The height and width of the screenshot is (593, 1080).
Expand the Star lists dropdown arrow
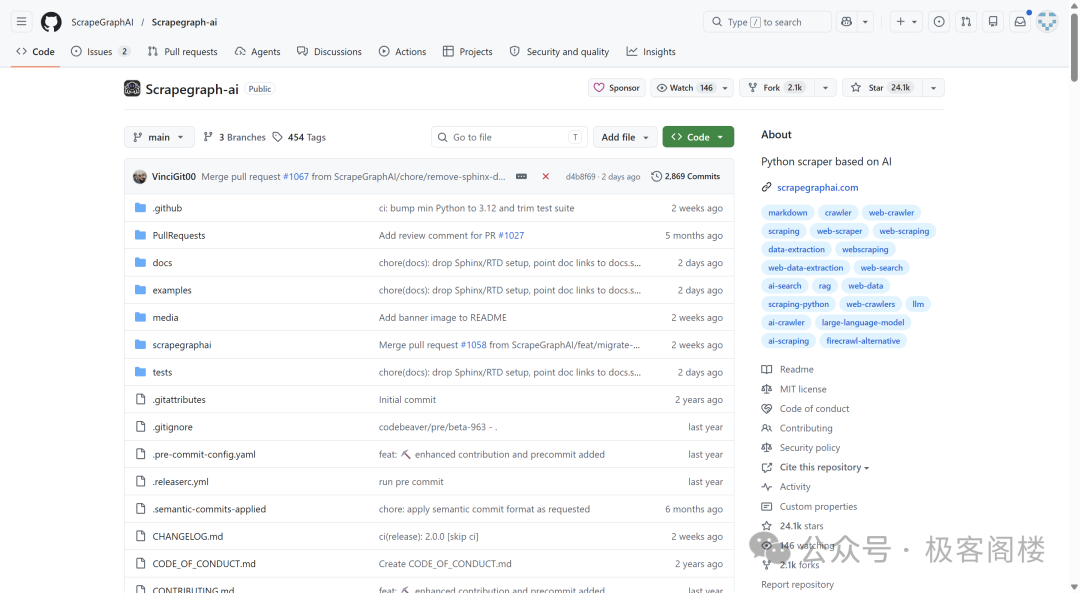pyautogui.click(x=933, y=87)
